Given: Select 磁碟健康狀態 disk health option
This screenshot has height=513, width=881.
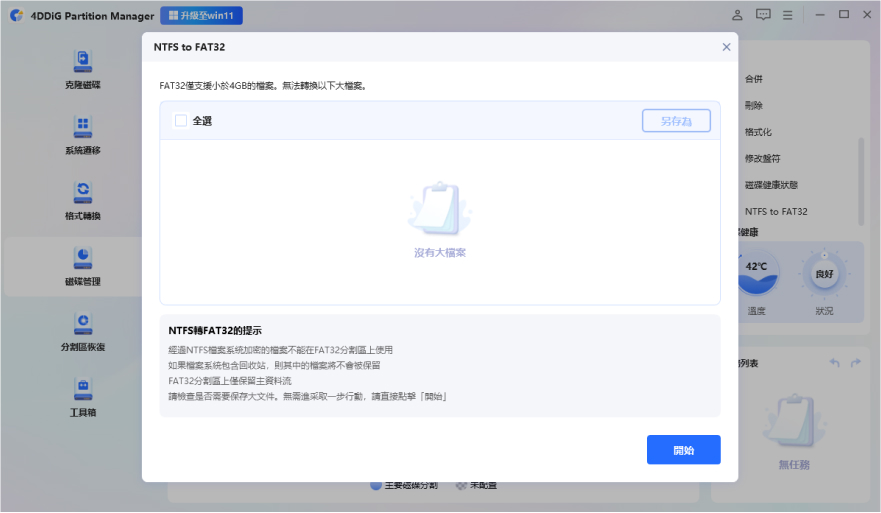Looking at the screenshot, I should click(x=771, y=185).
